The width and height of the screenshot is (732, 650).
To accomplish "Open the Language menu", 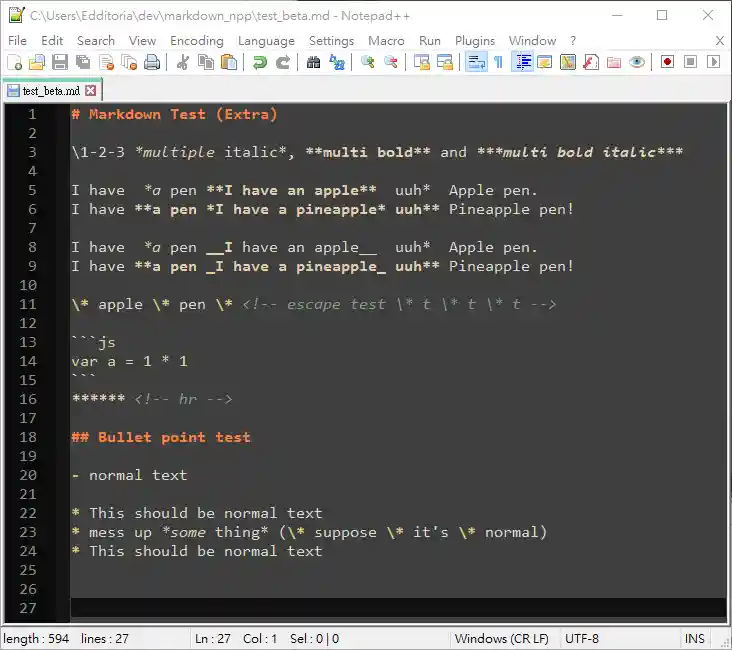I will (266, 41).
